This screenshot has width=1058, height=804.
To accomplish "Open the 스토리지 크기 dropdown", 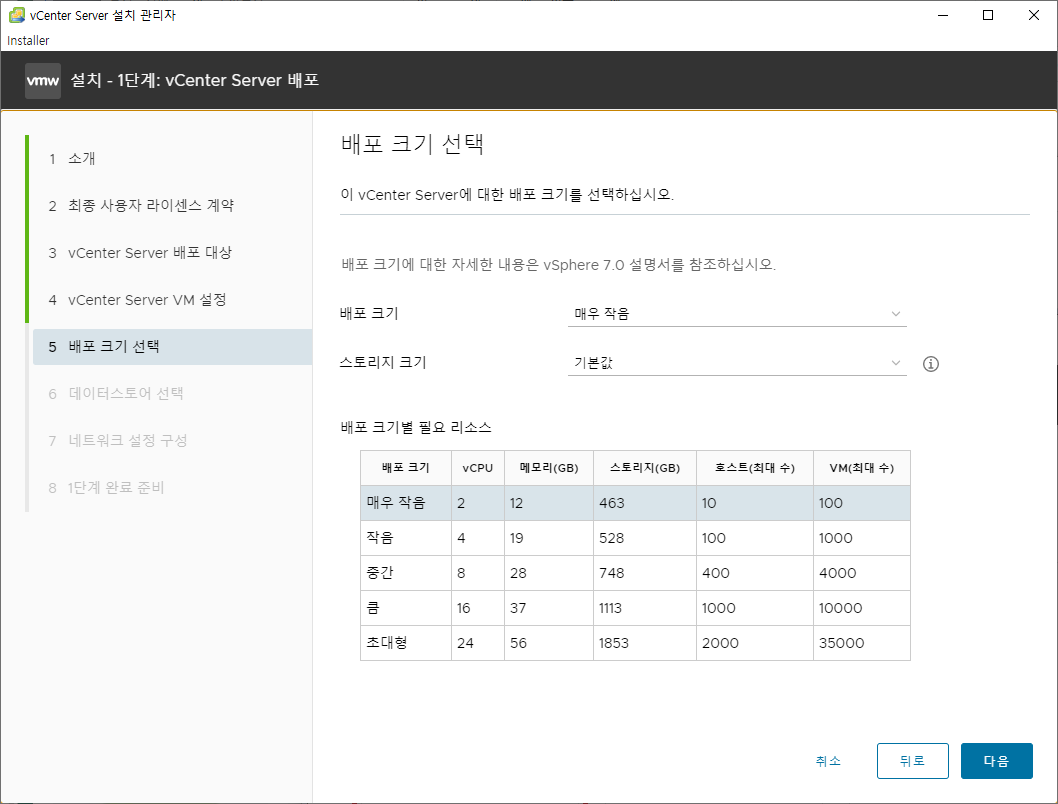I will (x=737, y=363).
